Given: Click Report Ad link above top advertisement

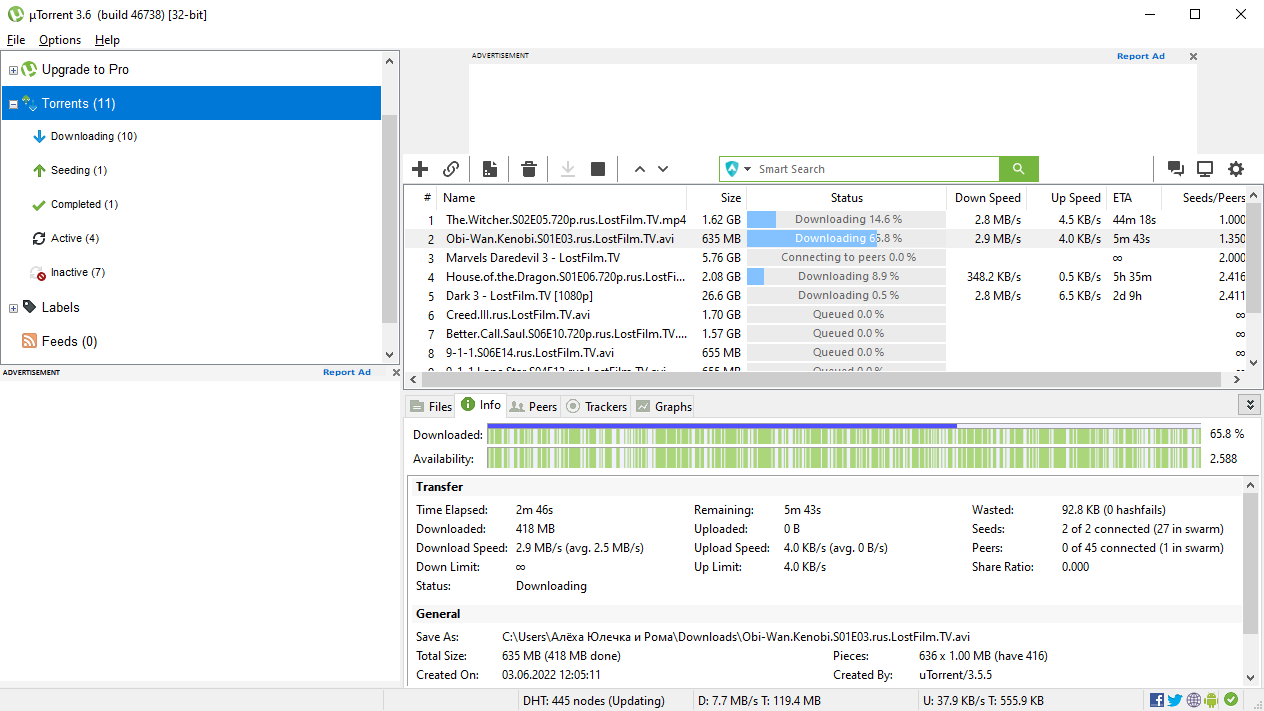Looking at the screenshot, I should (x=1141, y=56).
